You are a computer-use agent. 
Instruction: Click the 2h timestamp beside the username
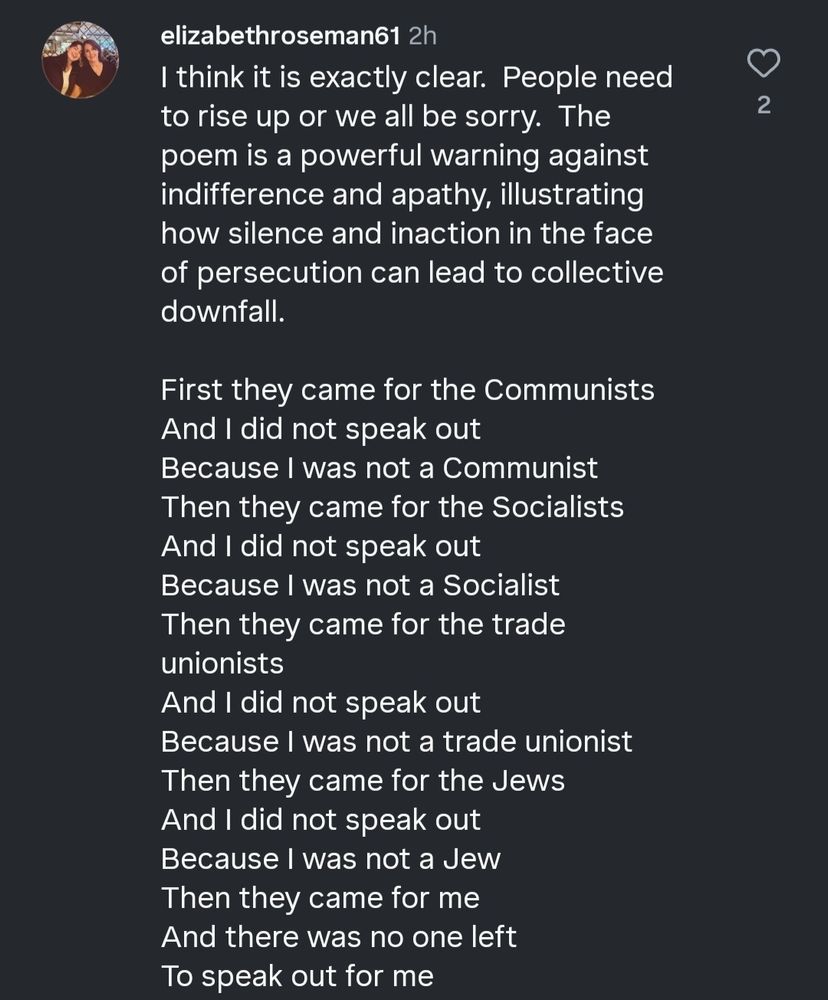(422, 36)
